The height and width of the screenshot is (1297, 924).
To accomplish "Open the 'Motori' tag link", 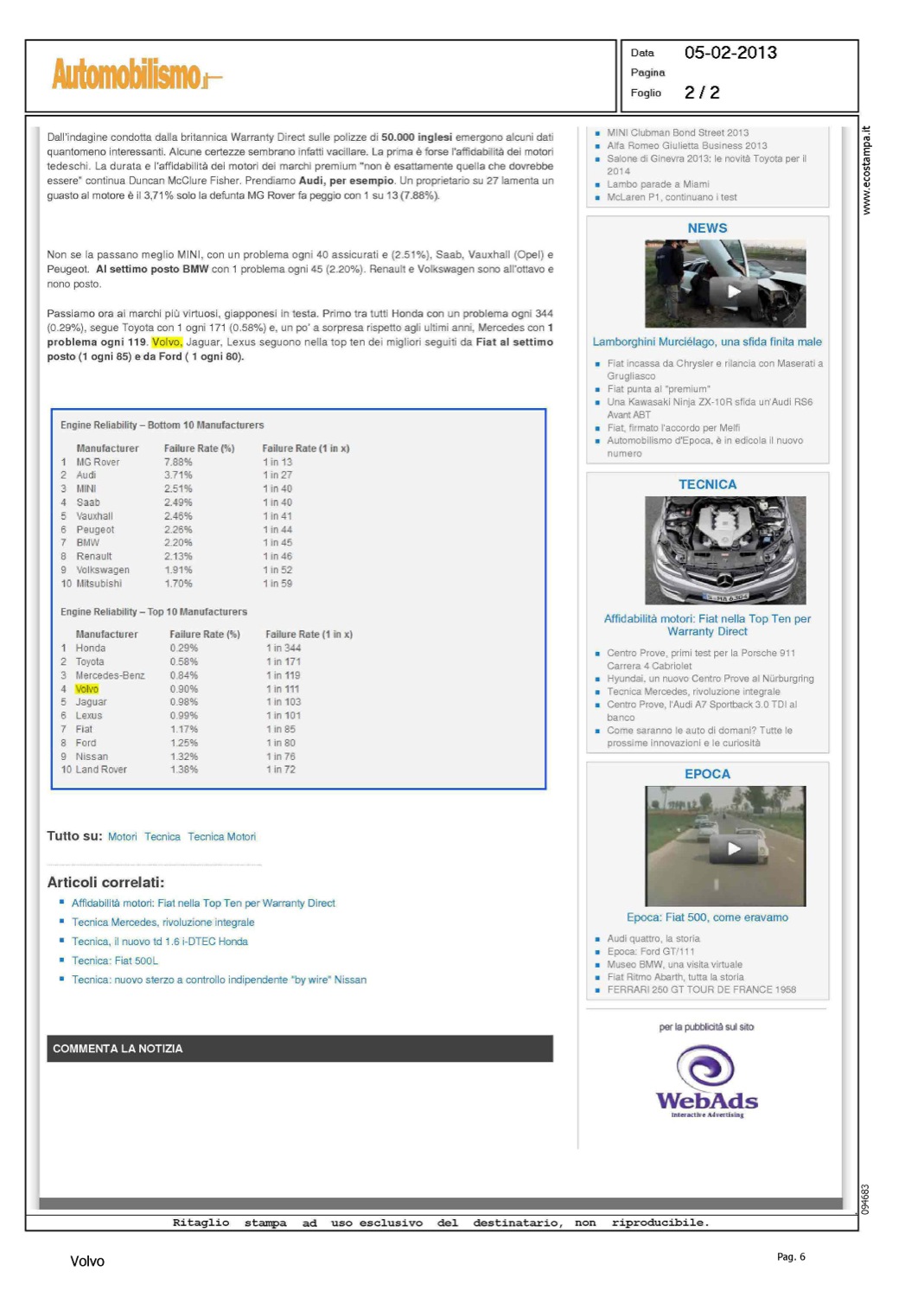I will click(122, 837).
